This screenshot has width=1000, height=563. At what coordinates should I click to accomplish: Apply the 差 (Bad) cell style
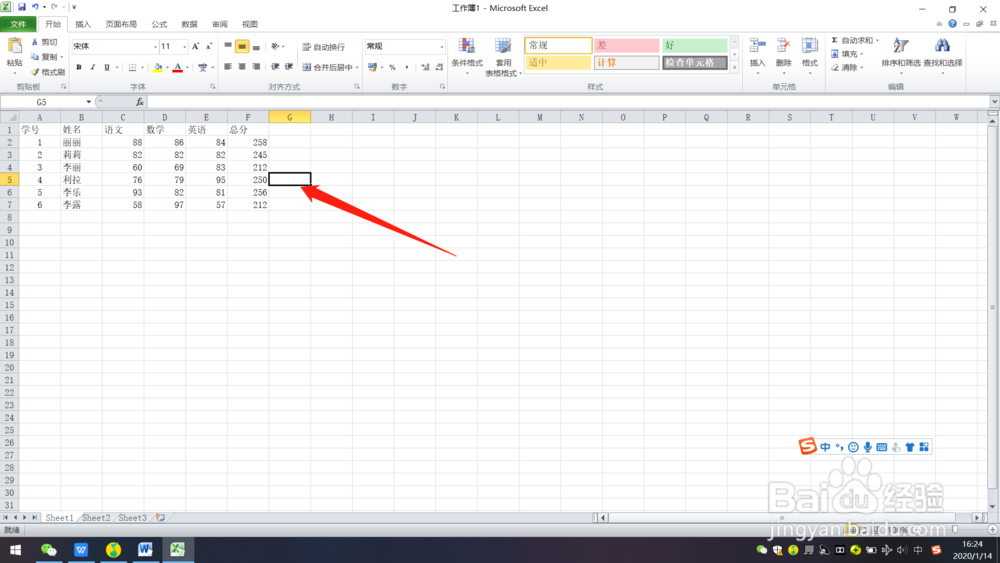coord(626,45)
